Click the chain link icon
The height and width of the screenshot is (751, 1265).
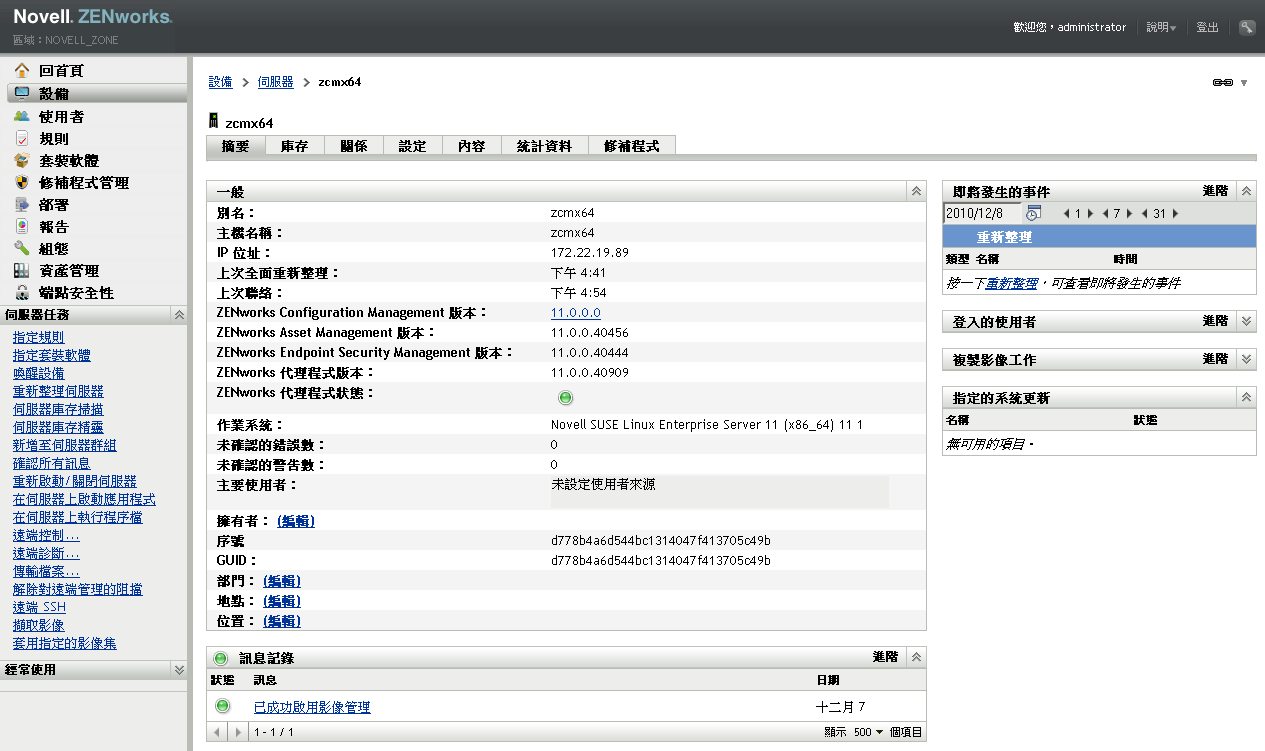1222,83
